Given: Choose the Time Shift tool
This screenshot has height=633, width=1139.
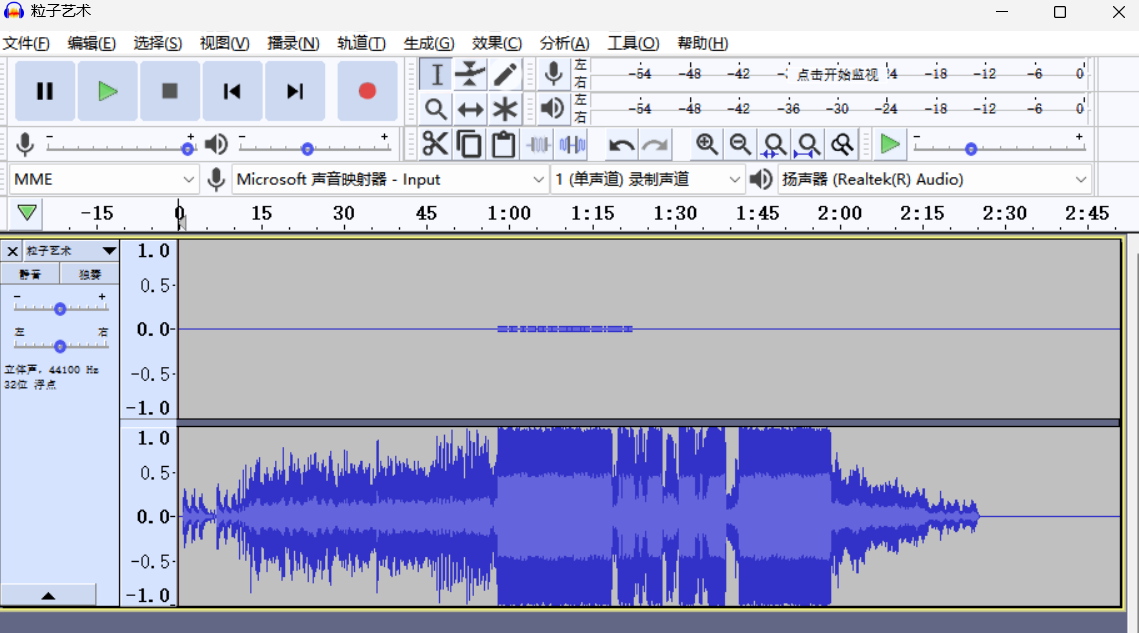Looking at the screenshot, I should (x=470, y=109).
